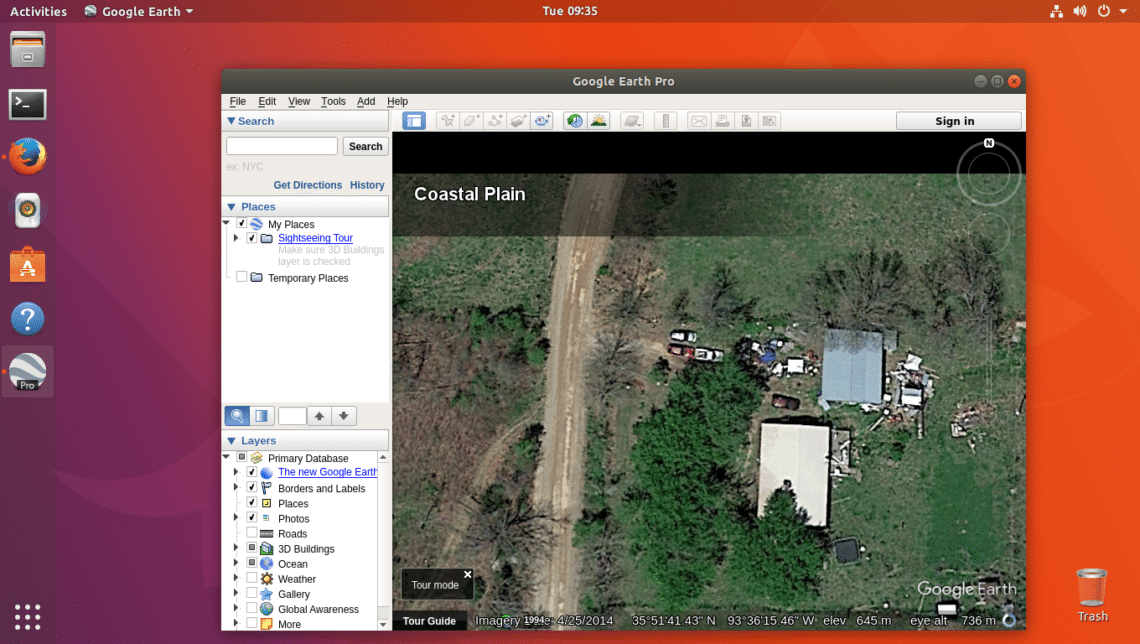Open the View menu
Screen dimensions: 1140x644
tap(299, 101)
